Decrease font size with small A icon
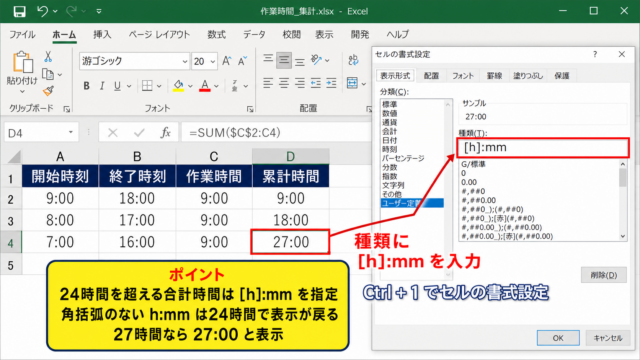 pyautogui.click(x=242, y=61)
